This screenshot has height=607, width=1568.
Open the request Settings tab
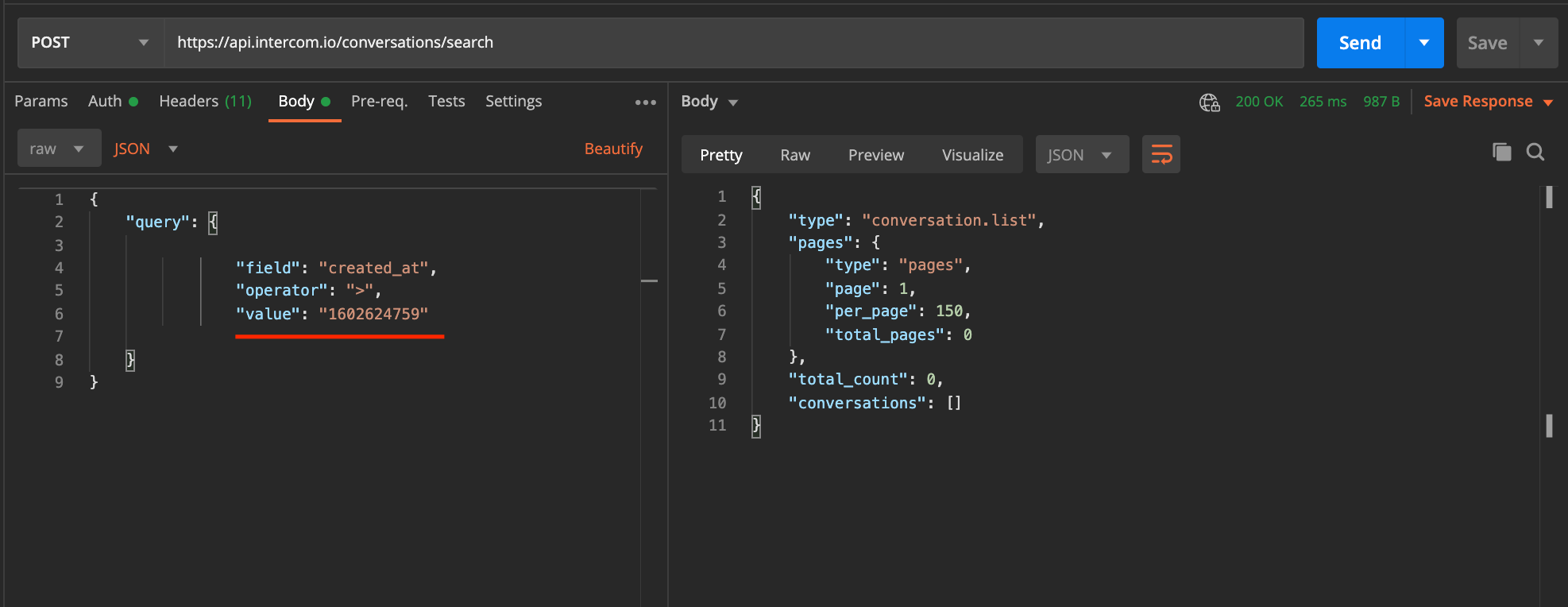pyautogui.click(x=513, y=101)
